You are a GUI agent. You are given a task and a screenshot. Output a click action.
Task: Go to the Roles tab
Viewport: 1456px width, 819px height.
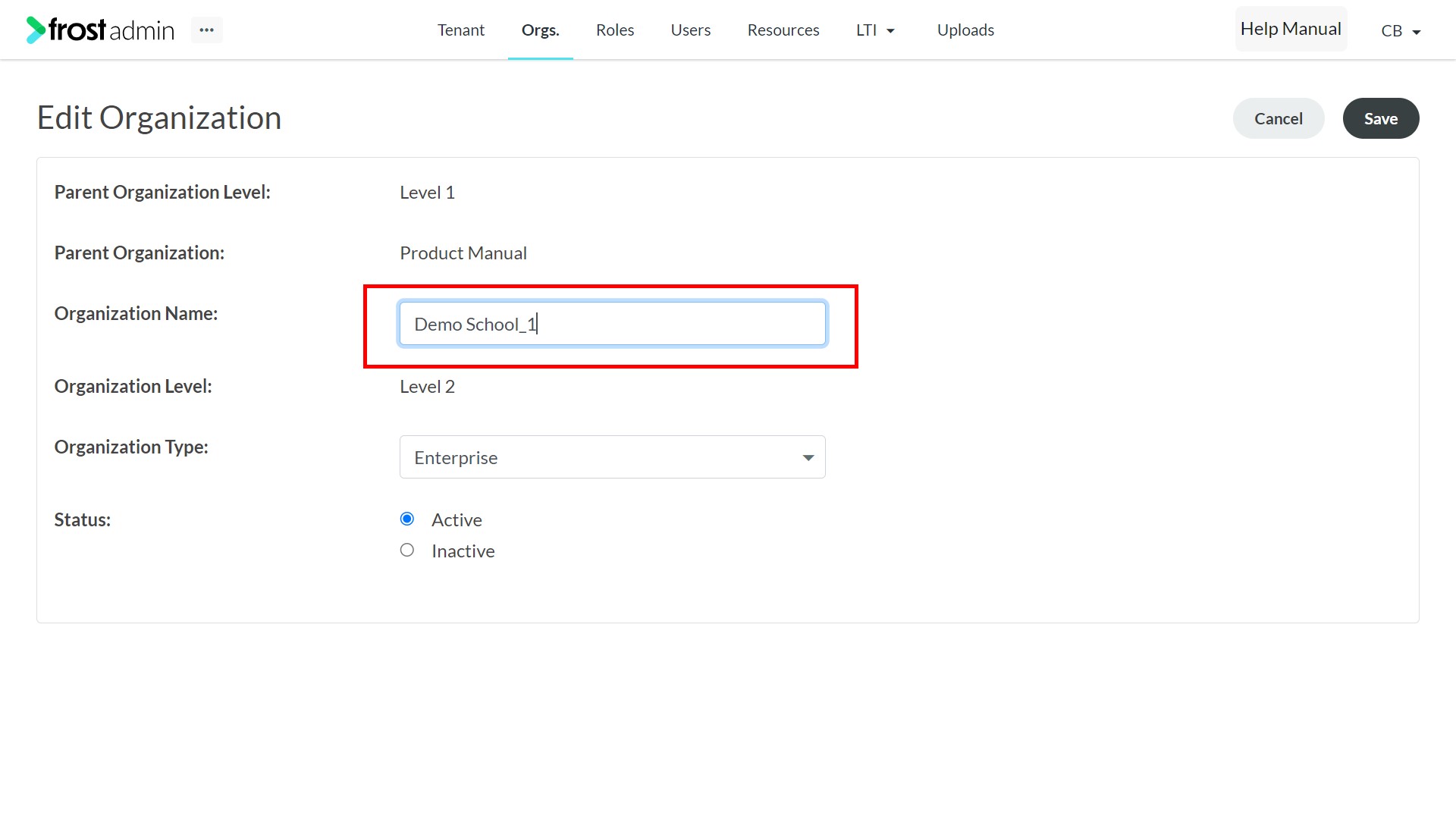click(614, 30)
